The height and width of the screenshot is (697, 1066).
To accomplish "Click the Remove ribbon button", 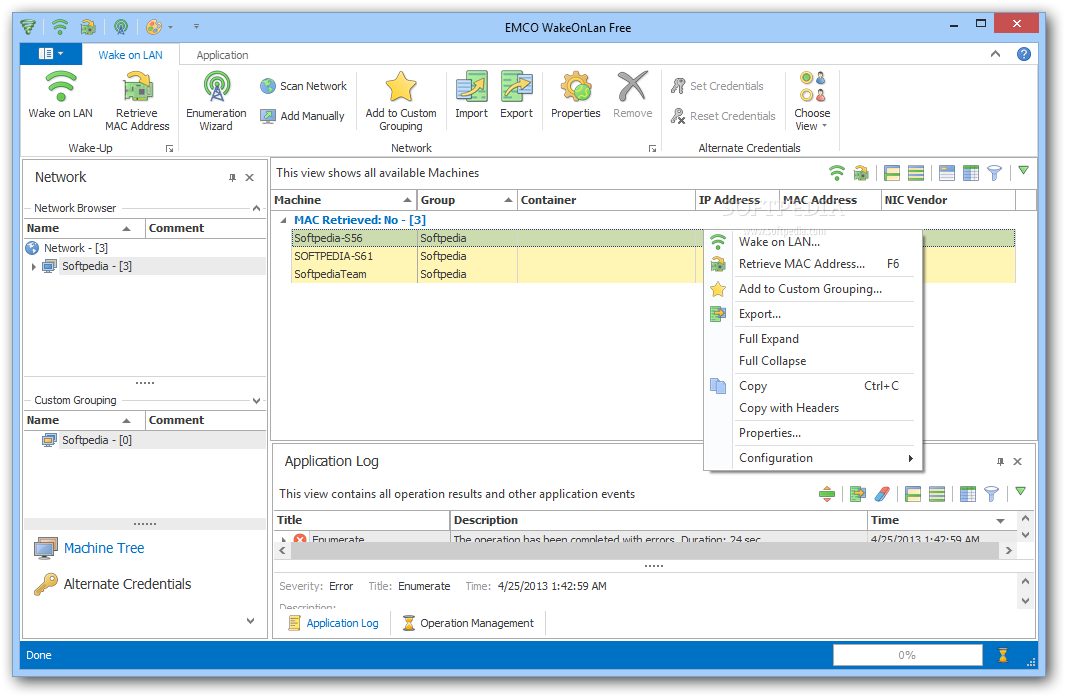I will pos(632,97).
